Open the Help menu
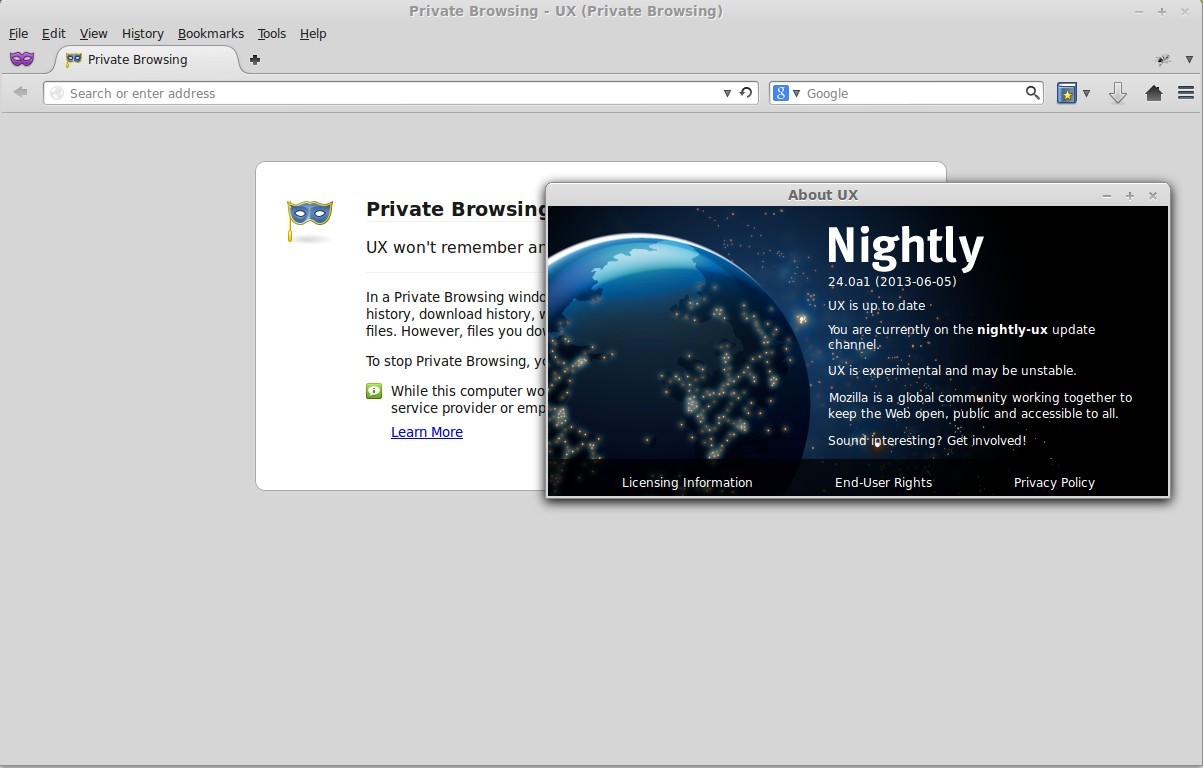 313,33
